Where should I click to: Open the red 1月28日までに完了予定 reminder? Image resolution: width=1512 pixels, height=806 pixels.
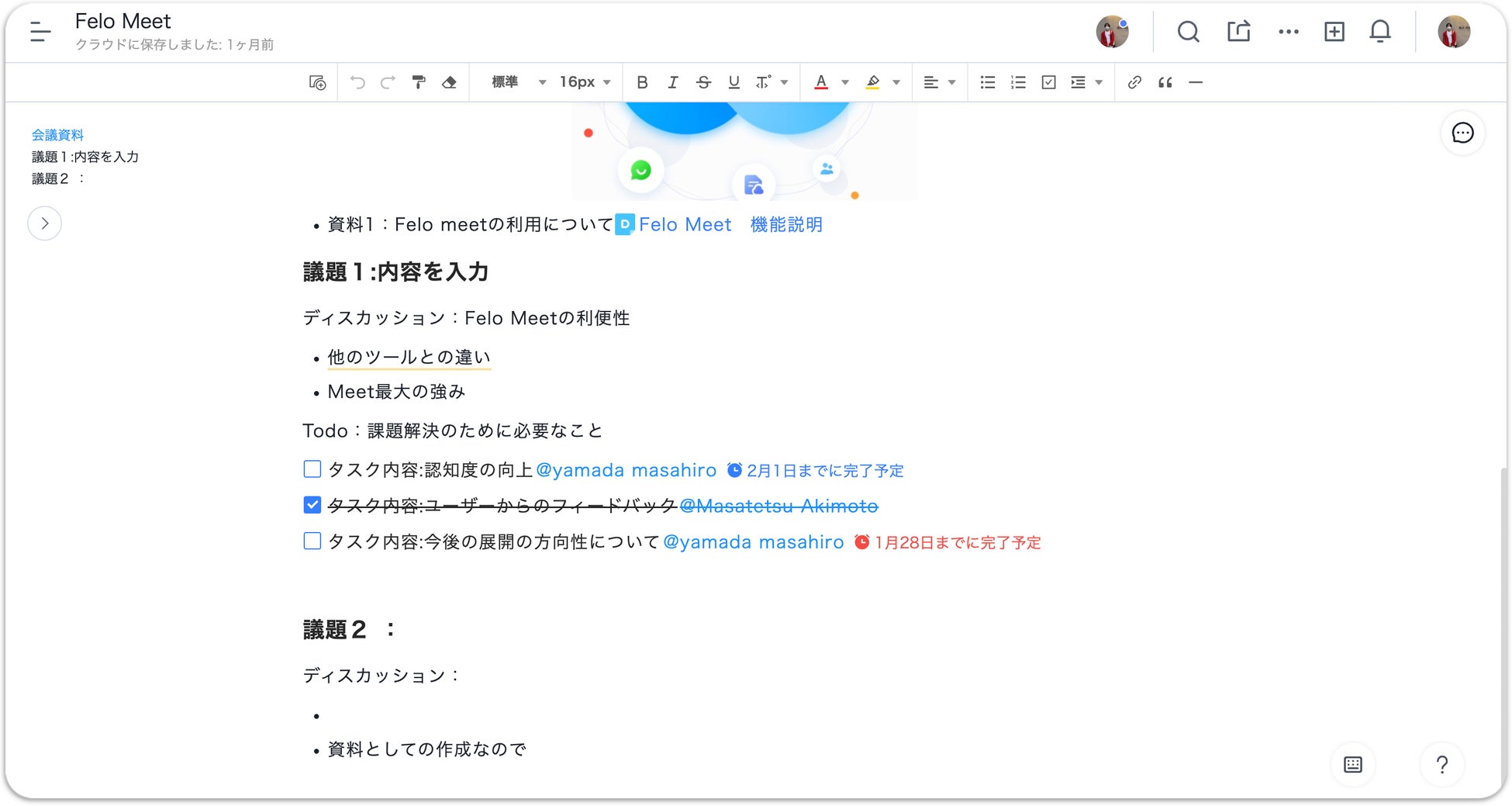tap(948, 542)
